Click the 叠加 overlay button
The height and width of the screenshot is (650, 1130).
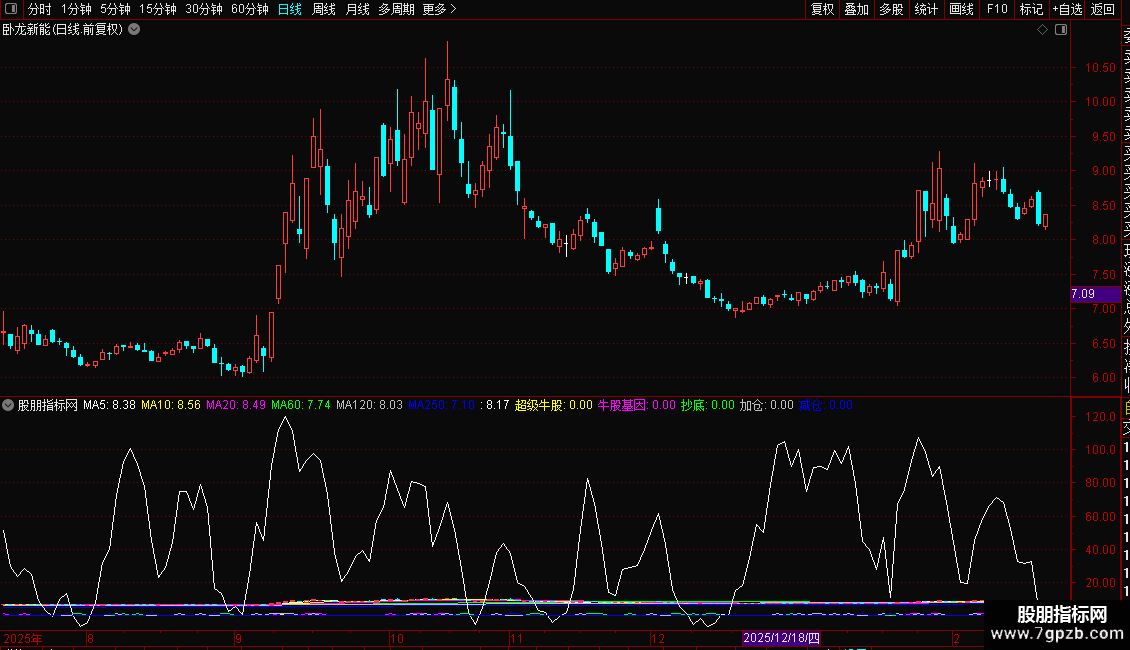pyautogui.click(x=857, y=9)
